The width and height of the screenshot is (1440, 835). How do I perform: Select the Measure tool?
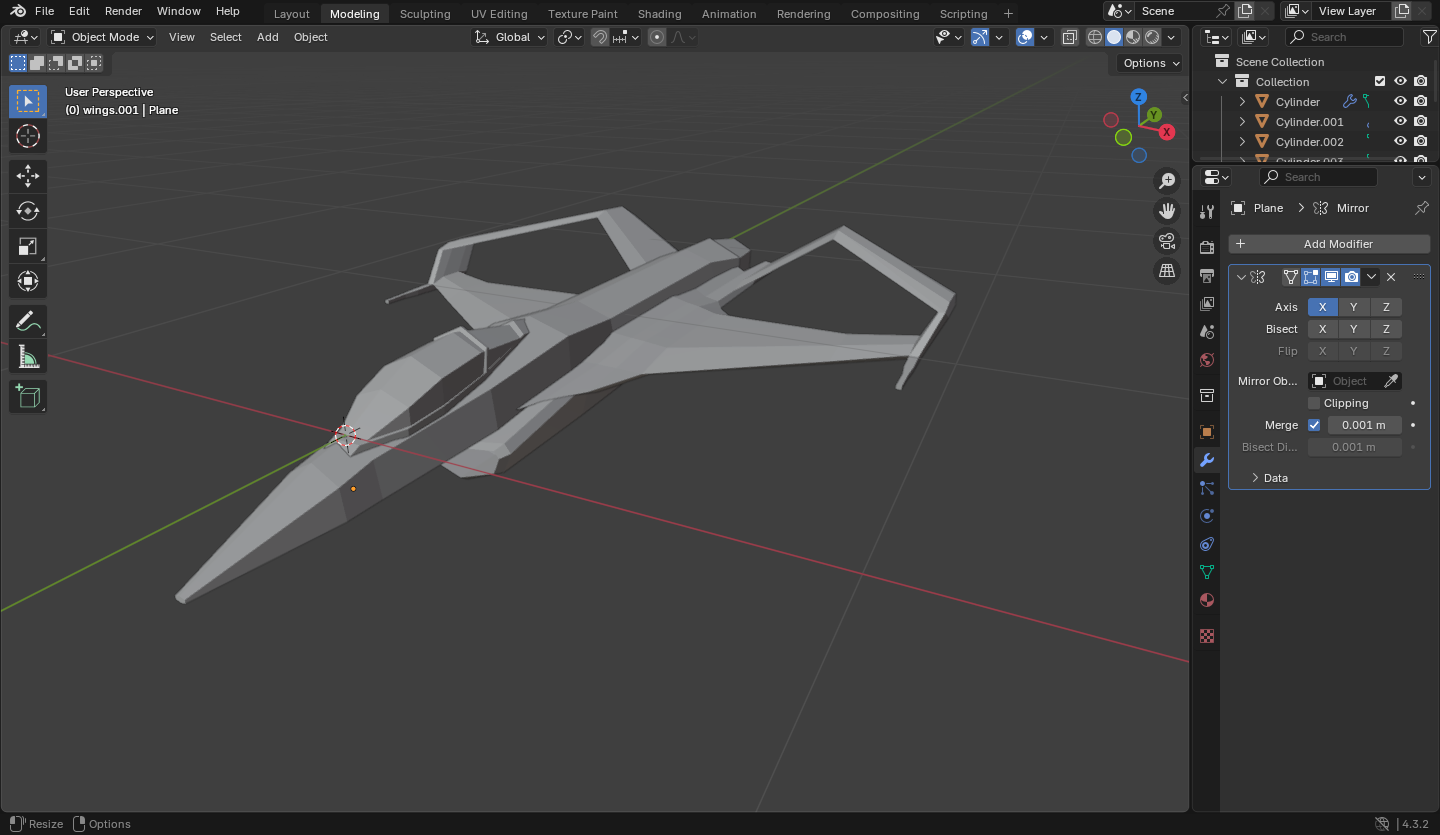coord(28,356)
